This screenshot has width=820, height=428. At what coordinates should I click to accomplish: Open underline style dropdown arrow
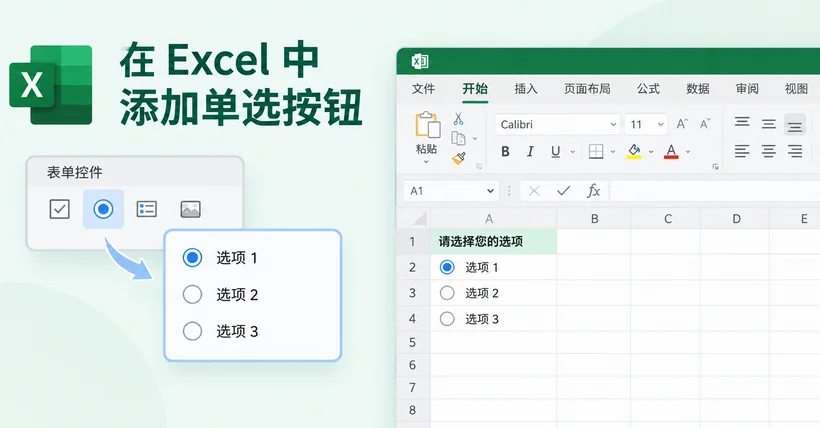pos(573,152)
